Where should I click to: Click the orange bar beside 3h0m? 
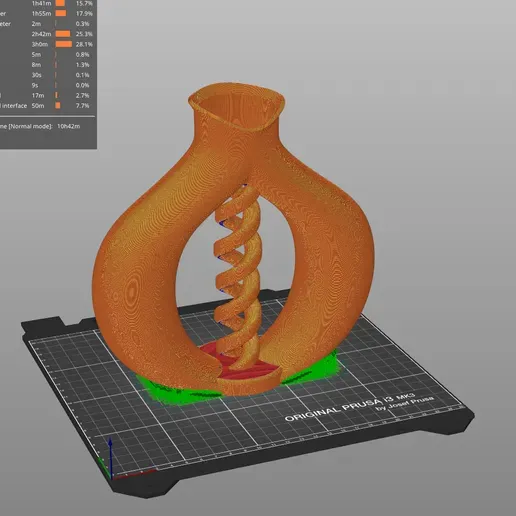(x=63, y=44)
